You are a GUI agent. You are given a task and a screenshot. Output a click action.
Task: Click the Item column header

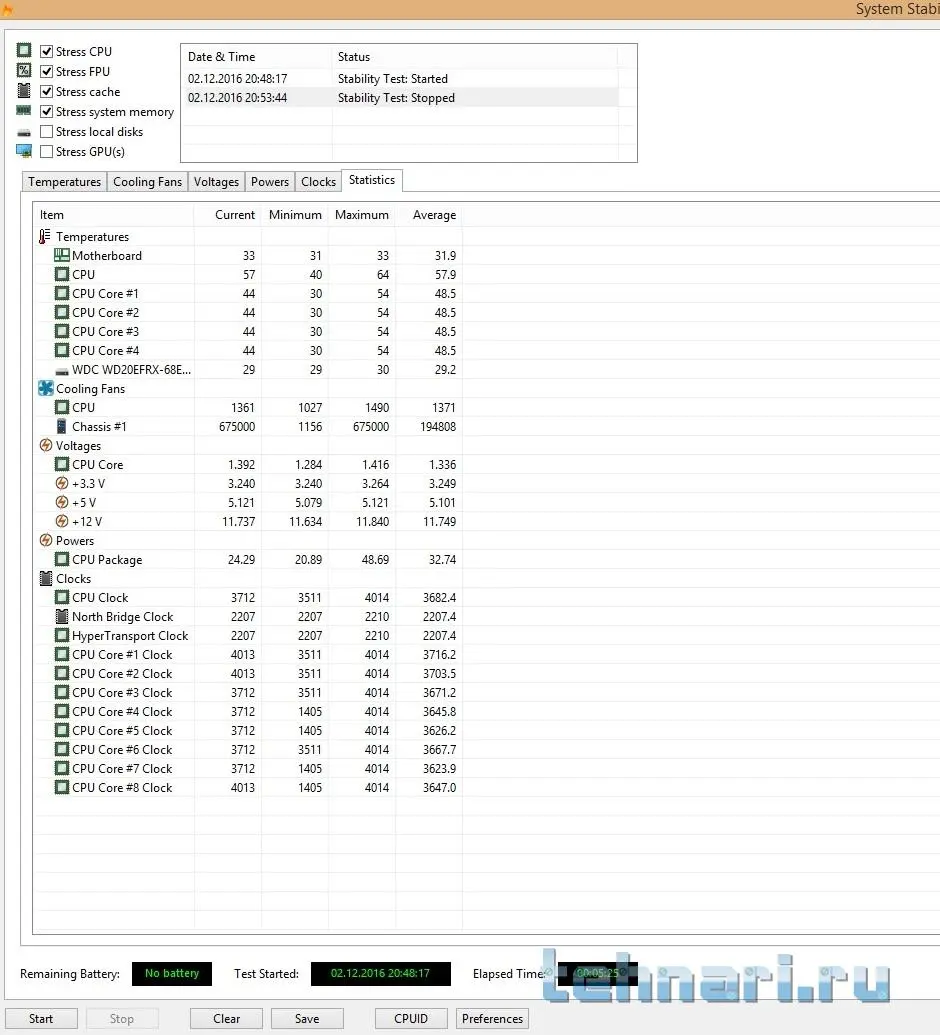coord(114,215)
